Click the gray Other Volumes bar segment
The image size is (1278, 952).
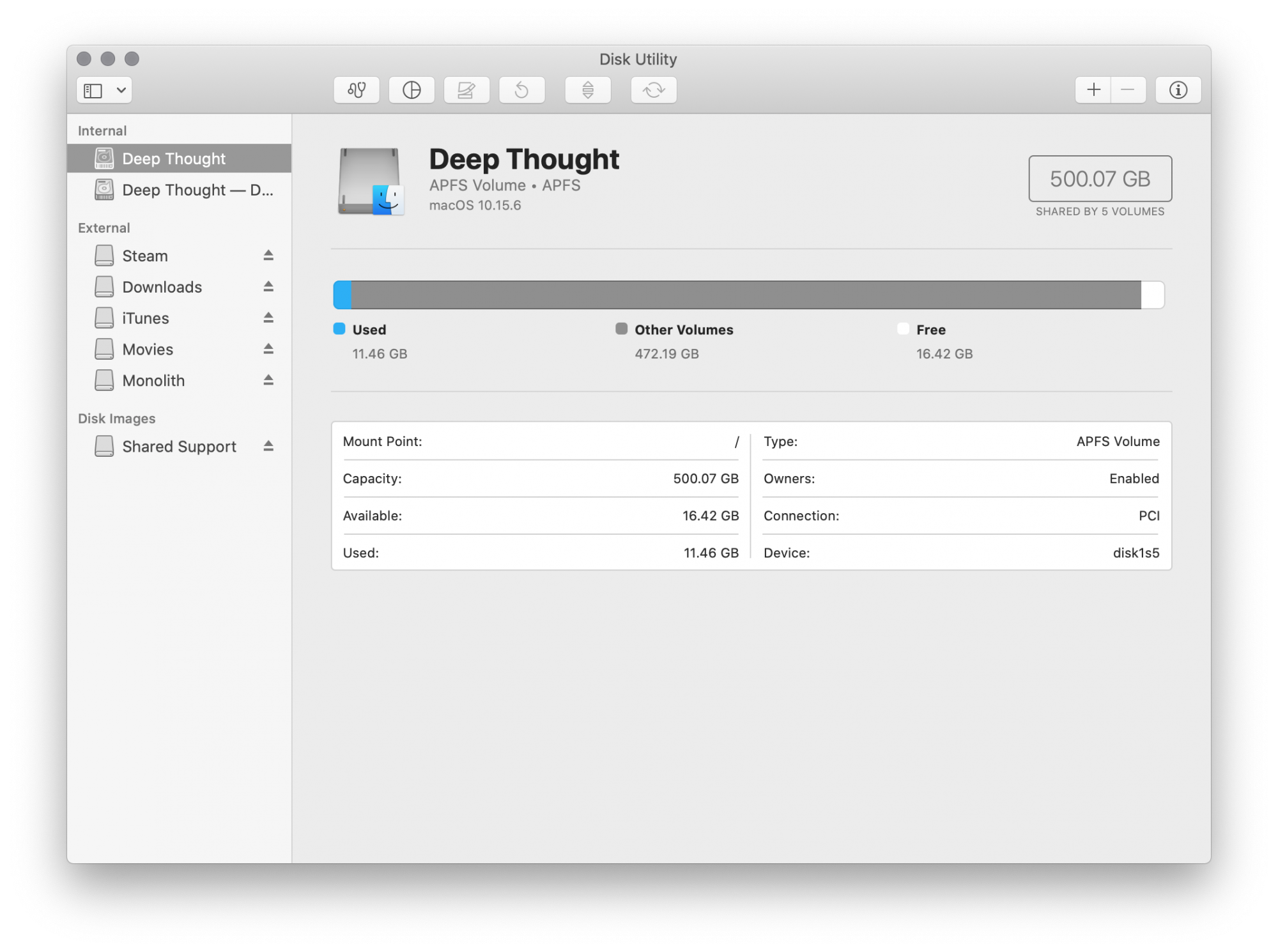pyautogui.click(x=746, y=295)
